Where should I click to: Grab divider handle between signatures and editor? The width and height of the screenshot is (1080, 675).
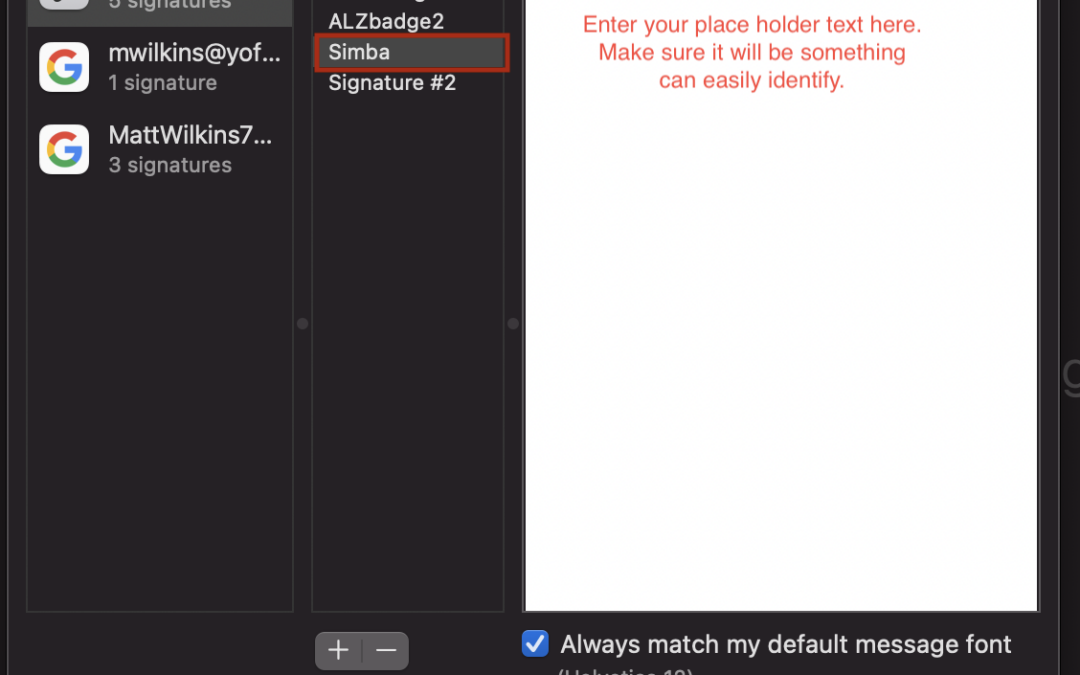point(513,323)
